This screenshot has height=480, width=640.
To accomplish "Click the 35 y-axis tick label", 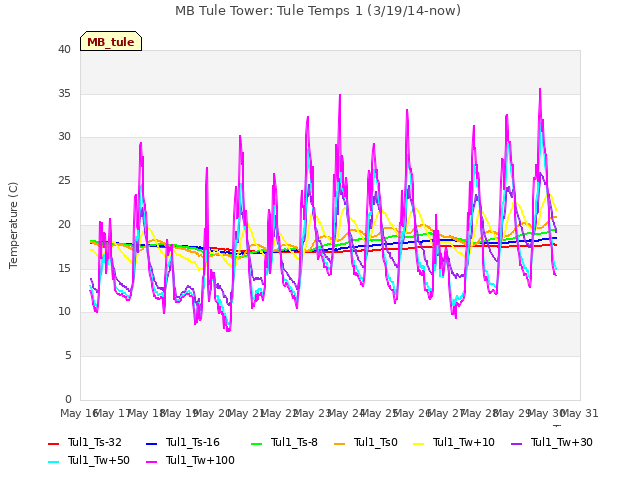I will coord(64,93).
